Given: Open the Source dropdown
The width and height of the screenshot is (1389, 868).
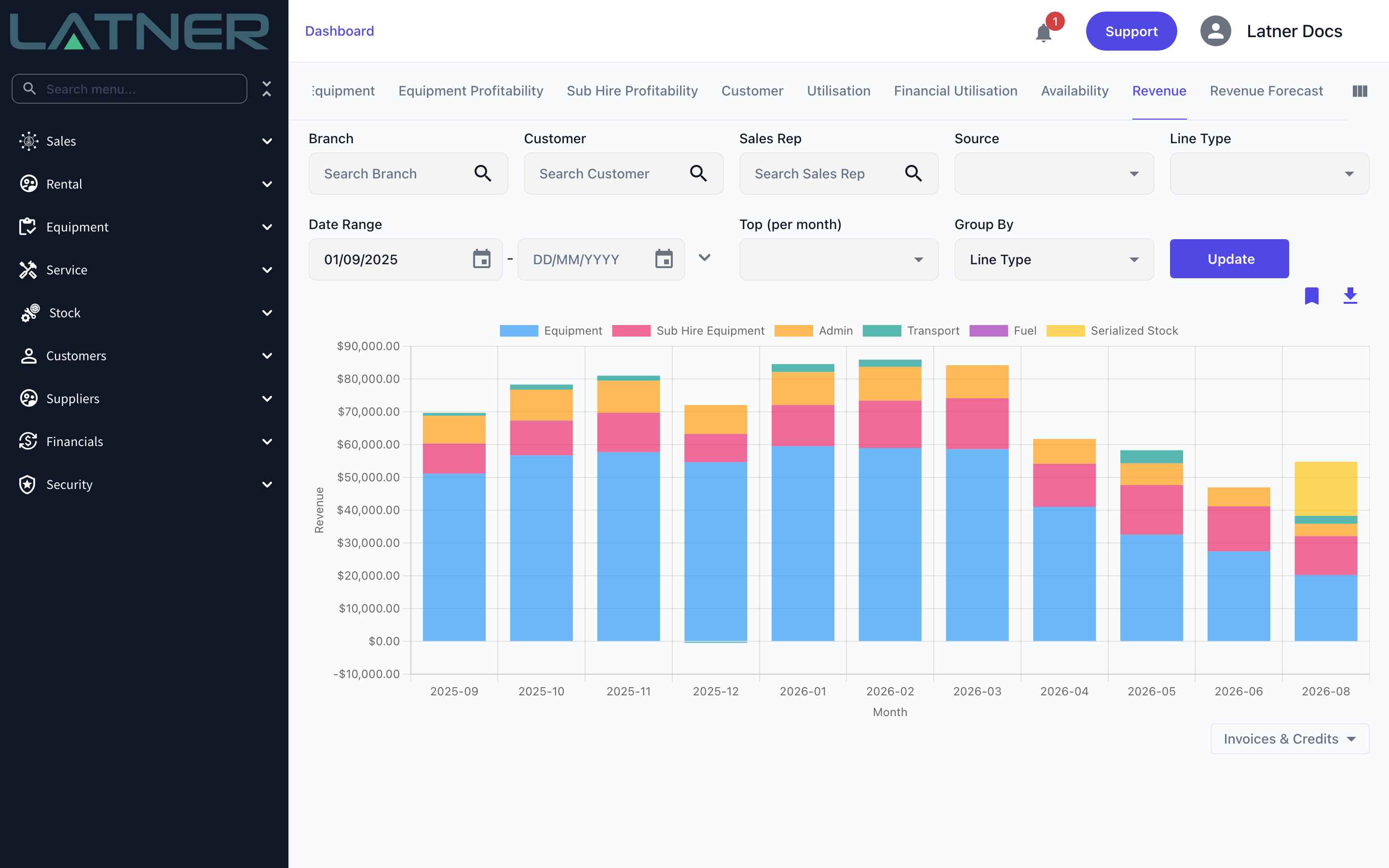Looking at the screenshot, I should pyautogui.click(x=1054, y=174).
